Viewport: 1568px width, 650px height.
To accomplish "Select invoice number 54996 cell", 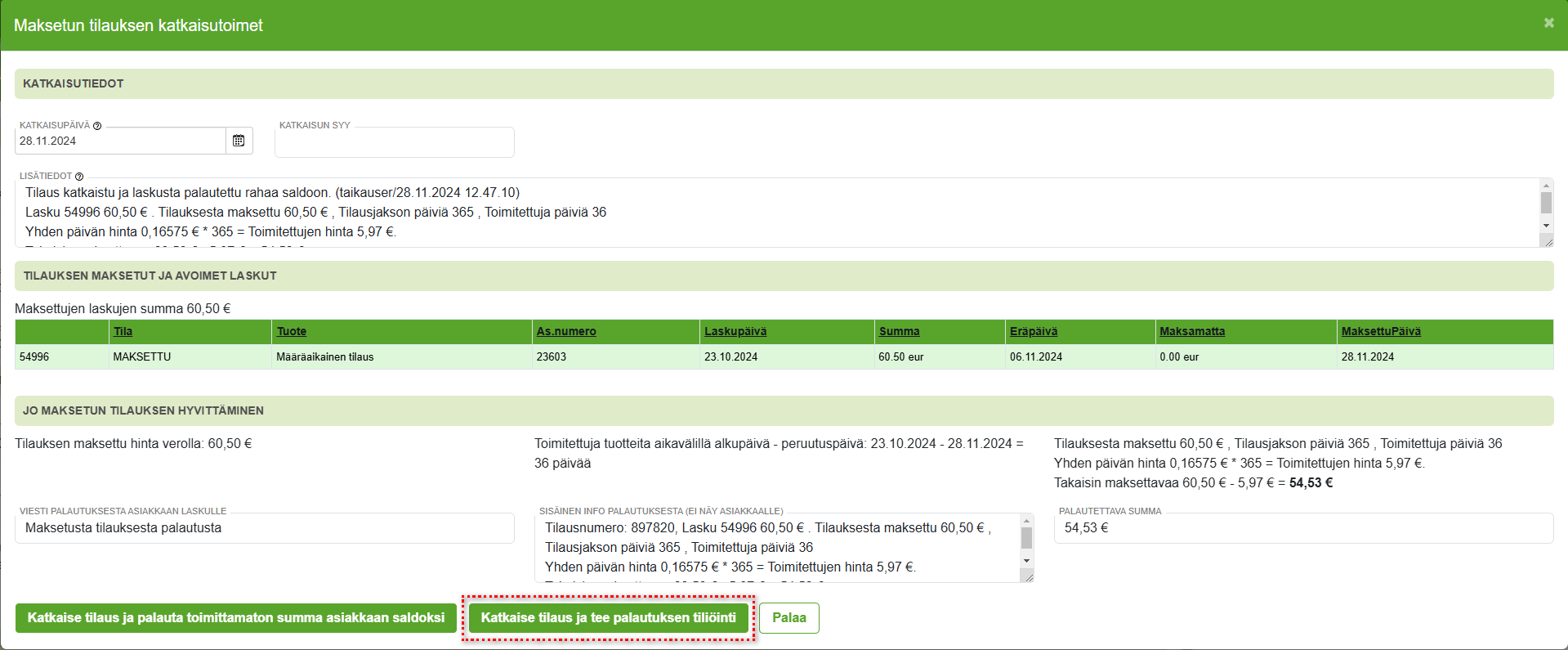I will point(62,356).
